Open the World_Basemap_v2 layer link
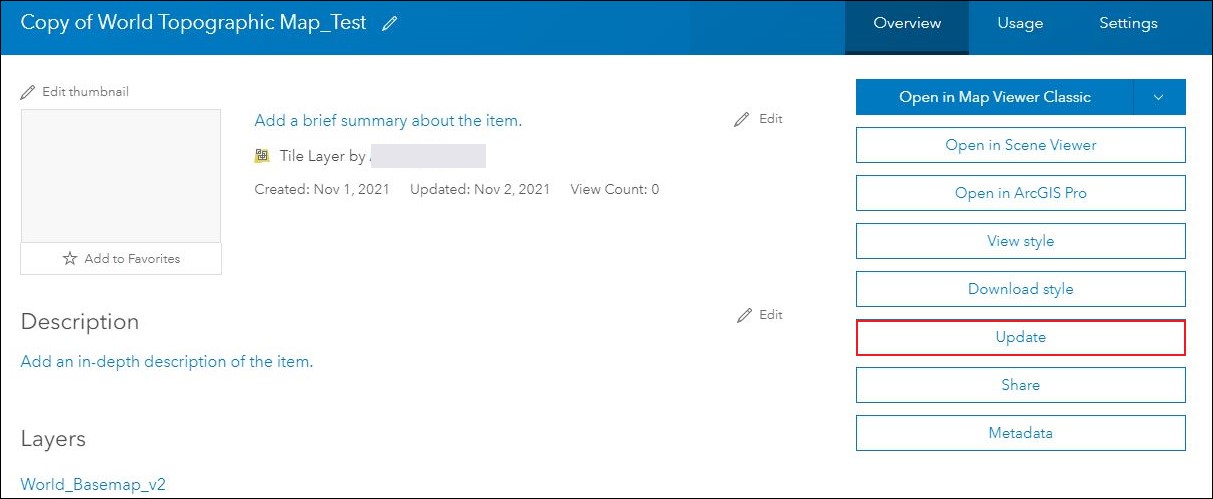The width and height of the screenshot is (1213, 499). tap(93, 485)
